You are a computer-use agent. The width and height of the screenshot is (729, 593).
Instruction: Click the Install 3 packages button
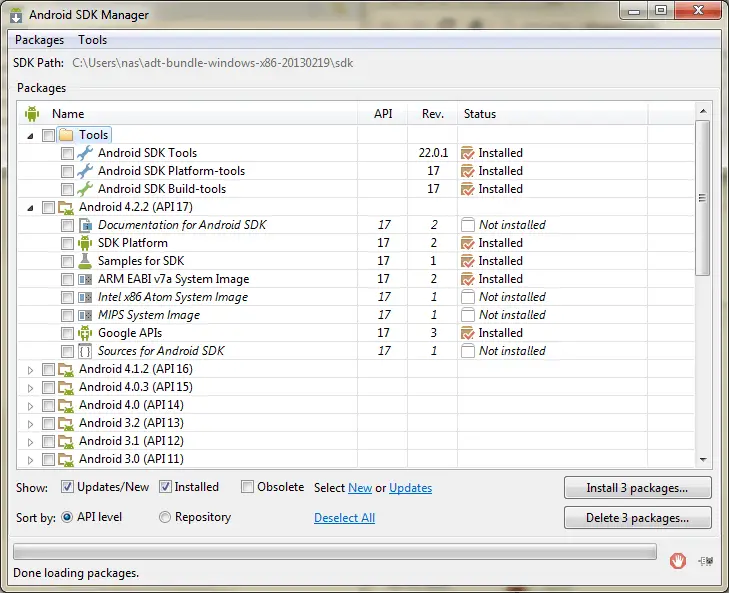[637, 488]
